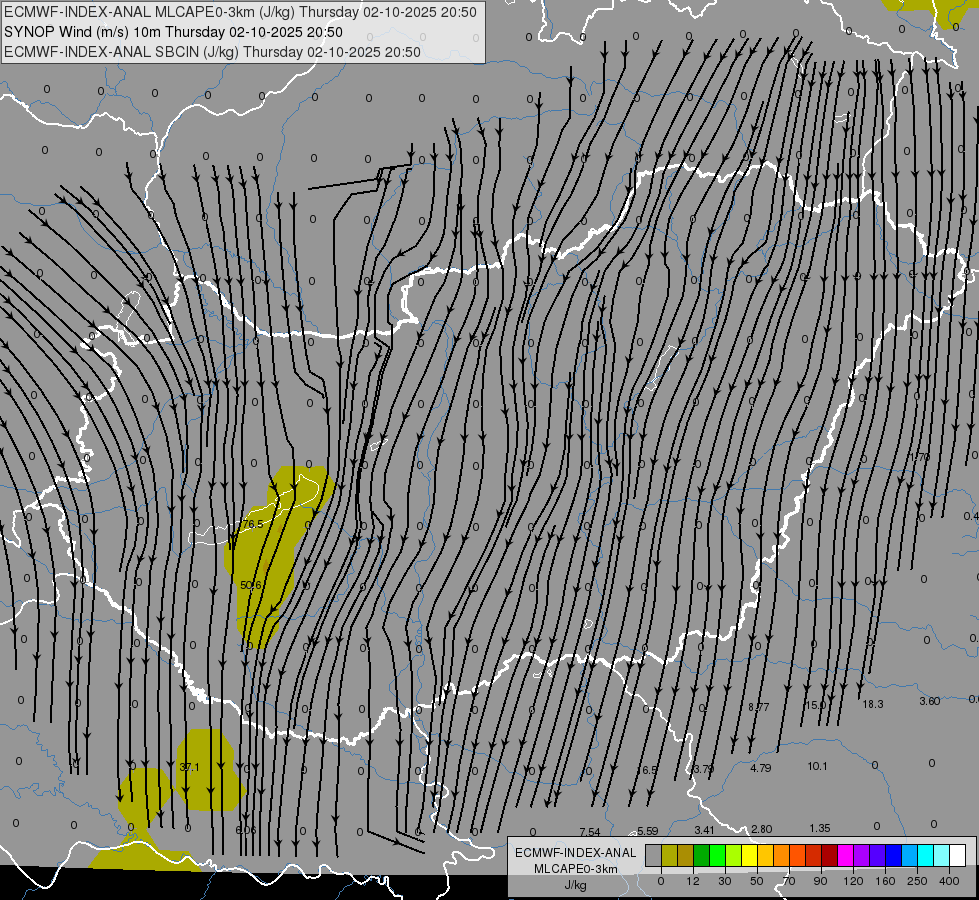Click the 15.0 data value
The width and height of the screenshot is (979, 900).
(x=816, y=705)
